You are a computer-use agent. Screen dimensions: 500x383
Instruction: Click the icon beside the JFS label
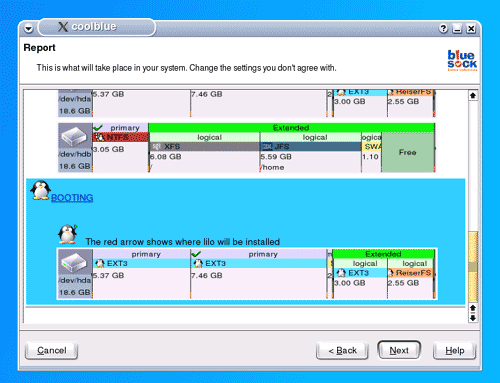click(267, 146)
